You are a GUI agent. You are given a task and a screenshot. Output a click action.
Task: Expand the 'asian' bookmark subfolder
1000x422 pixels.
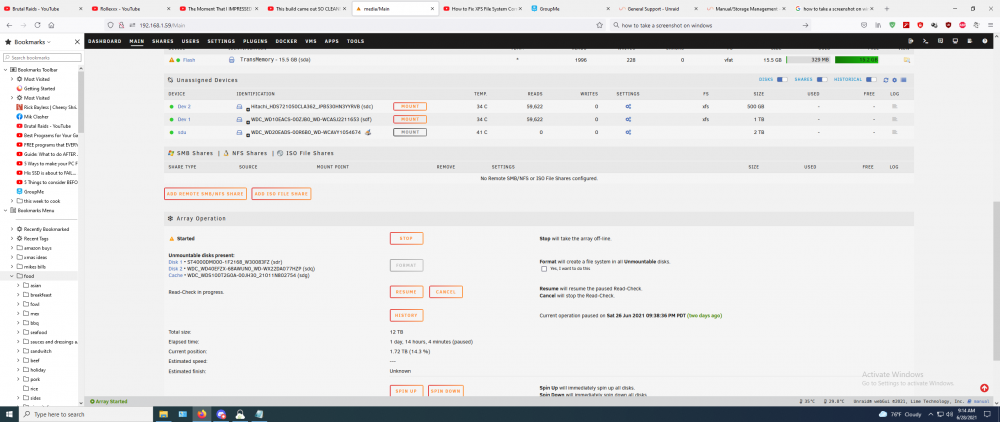(18, 285)
